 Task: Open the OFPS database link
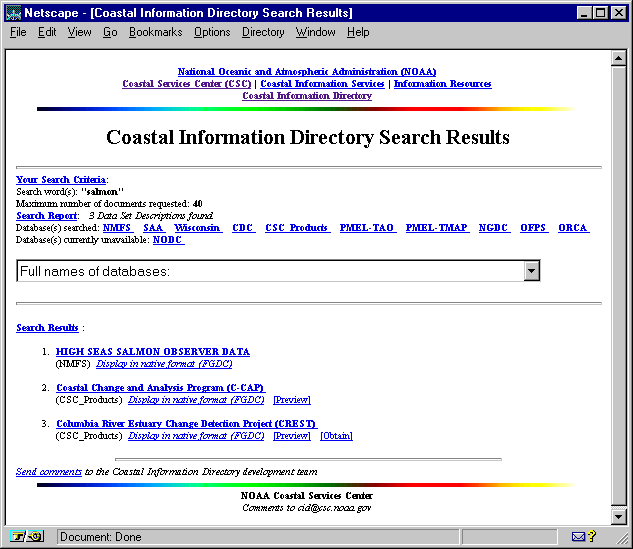[x=533, y=228]
